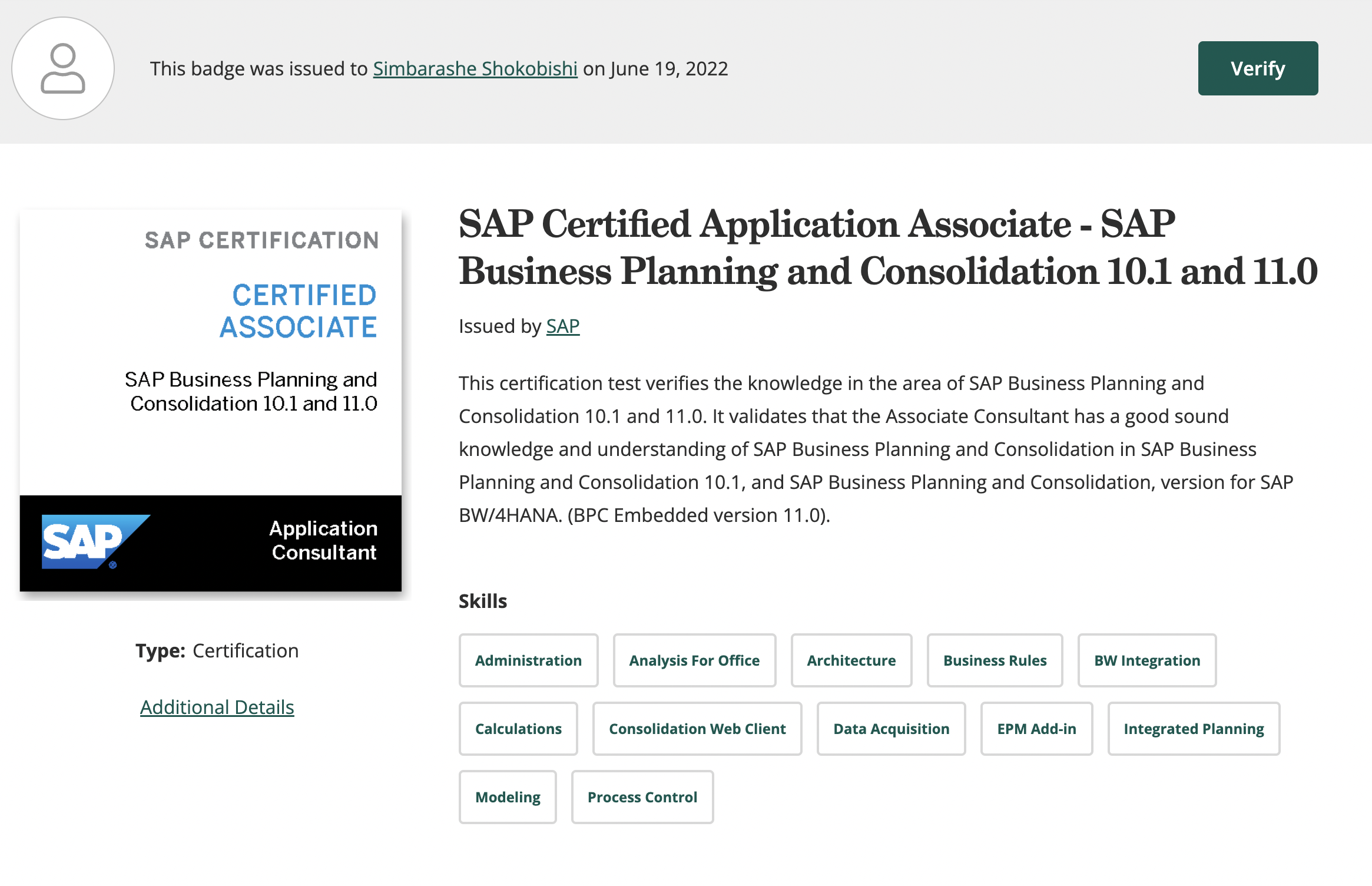
Task: Follow the SAP issuer link
Action: [x=562, y=326]
